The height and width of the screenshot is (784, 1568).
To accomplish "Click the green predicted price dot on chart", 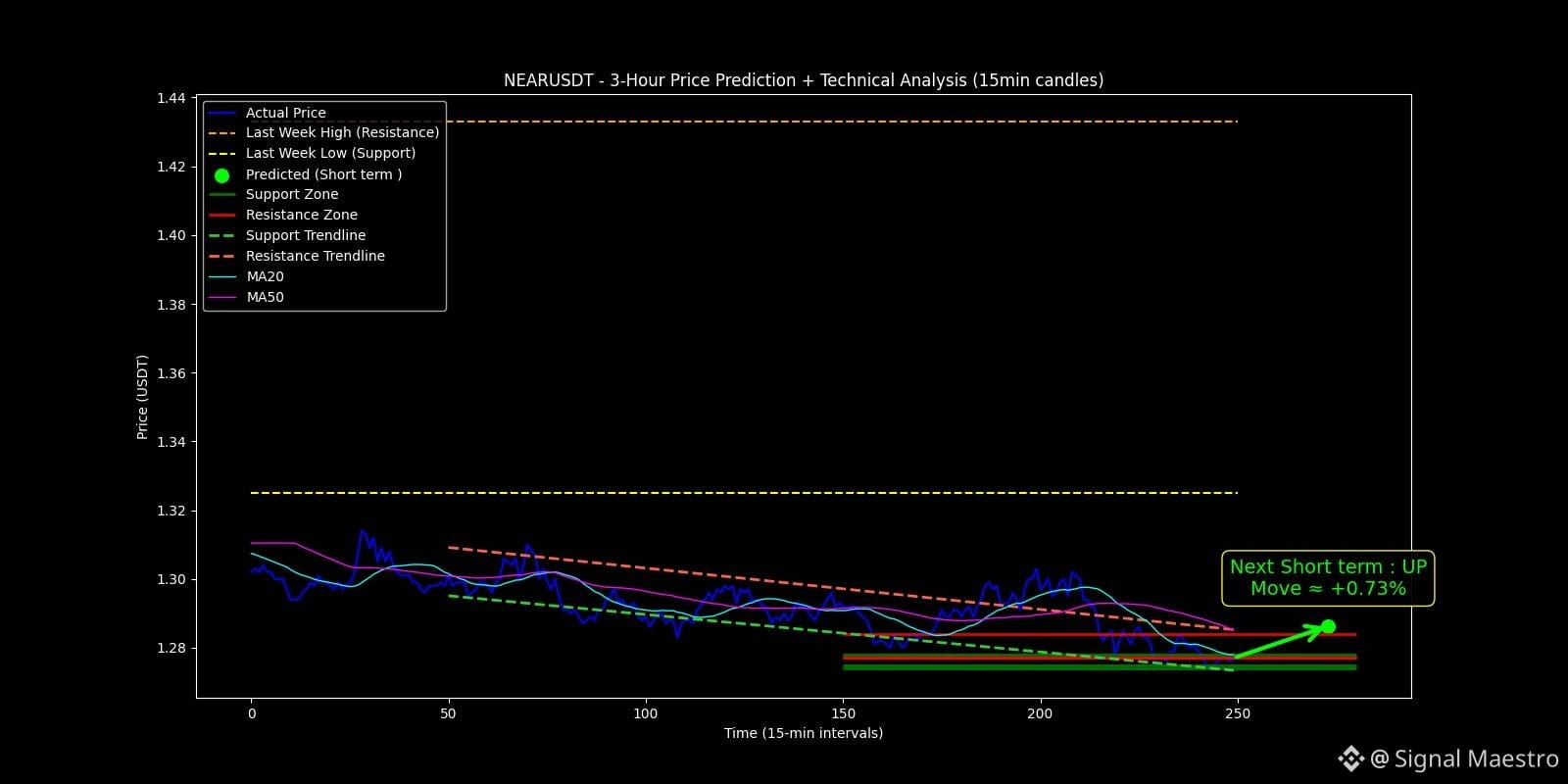I will click(x=1328, y=626).
